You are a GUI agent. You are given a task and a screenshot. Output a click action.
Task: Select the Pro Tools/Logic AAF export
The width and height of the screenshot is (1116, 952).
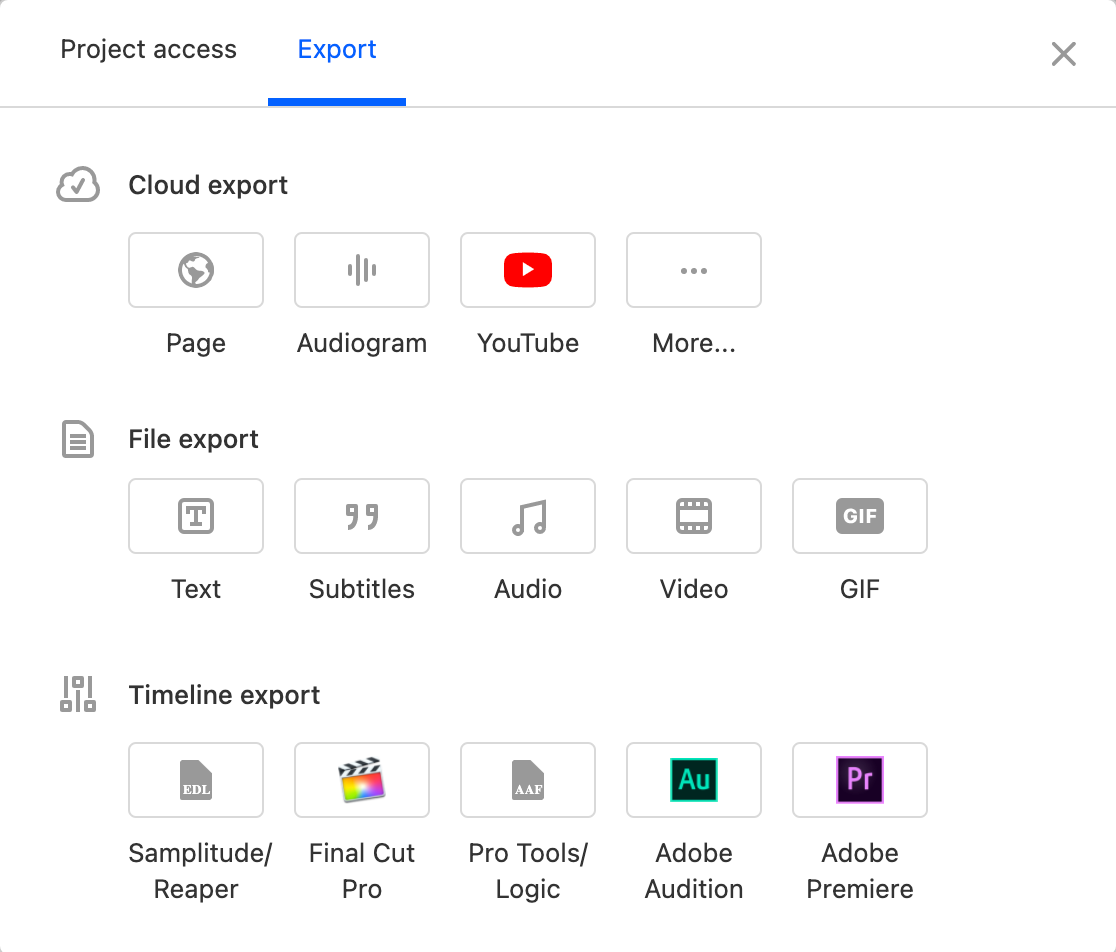tap(527, 780)
